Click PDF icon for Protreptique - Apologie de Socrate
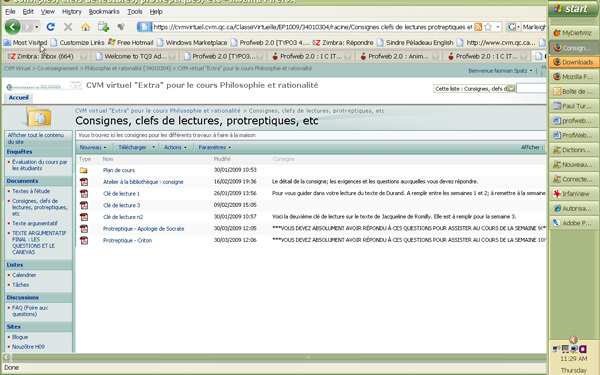 84,229
